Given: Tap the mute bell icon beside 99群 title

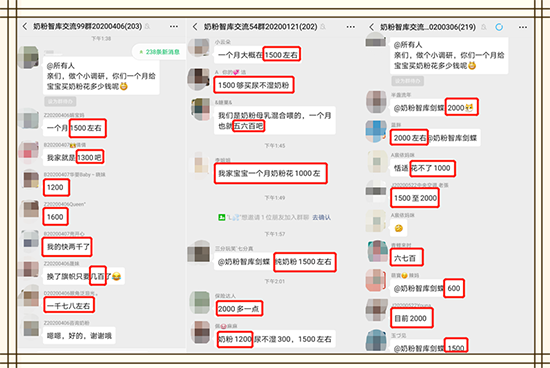Looking at the screenshot, I should (147, 26).
